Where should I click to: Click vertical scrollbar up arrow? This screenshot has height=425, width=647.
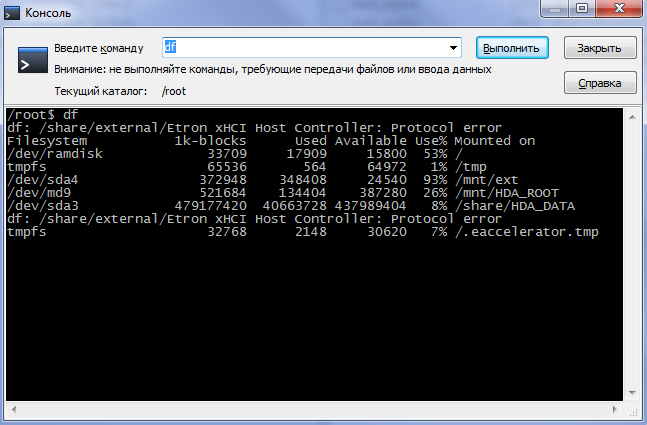632,117
